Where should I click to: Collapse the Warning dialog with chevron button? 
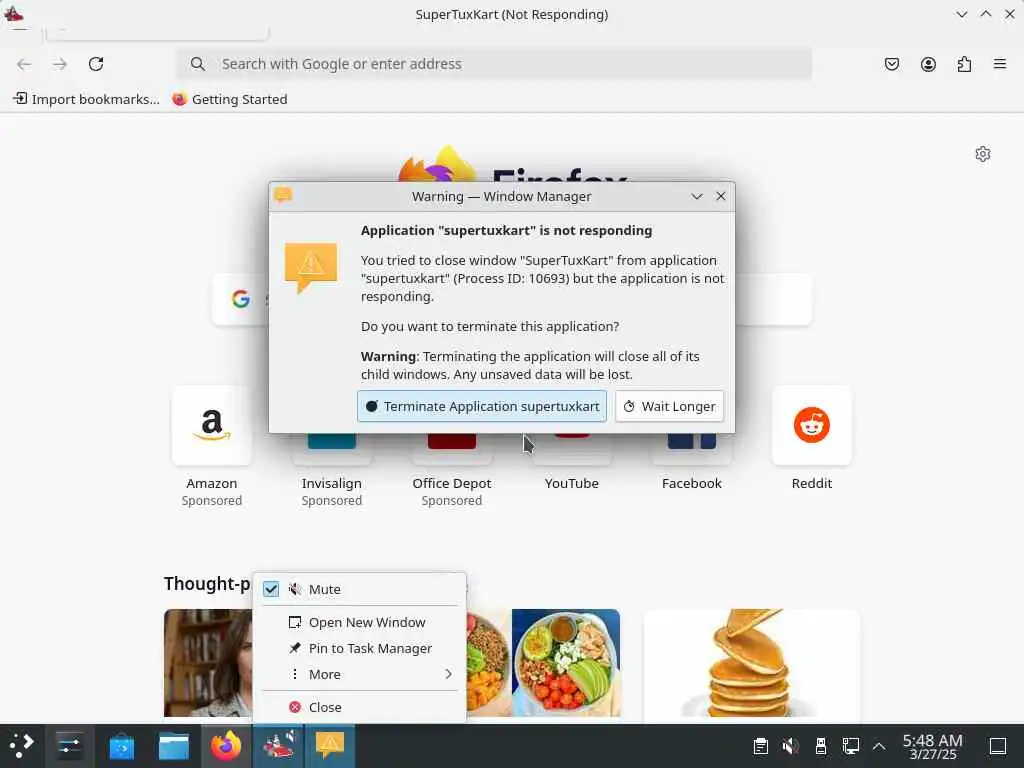(x=697, y=197)
